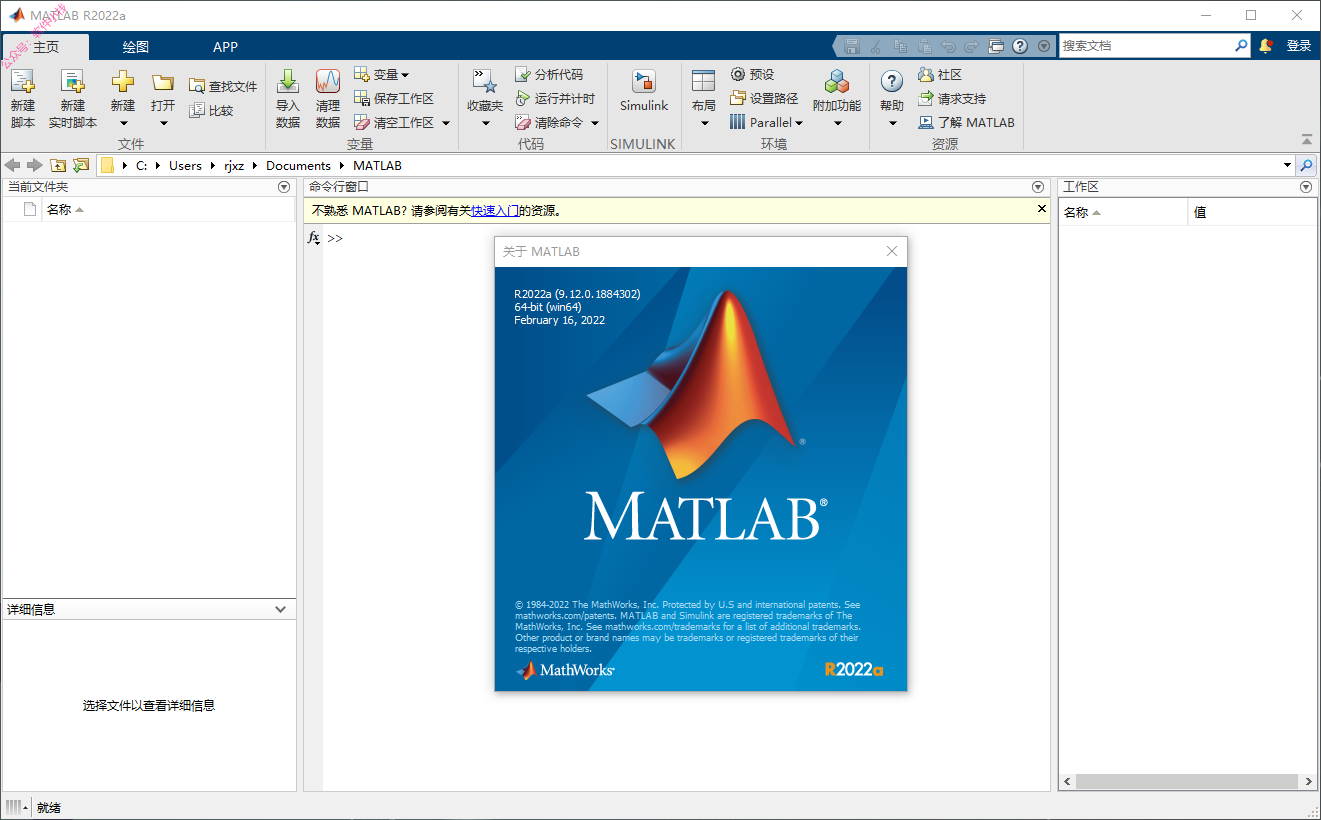Image resolution: width=1321 pixels, height=820 pixels.
Task: Expand the Clear Commands dropdown arrow
Action: (x=595, y=123)
